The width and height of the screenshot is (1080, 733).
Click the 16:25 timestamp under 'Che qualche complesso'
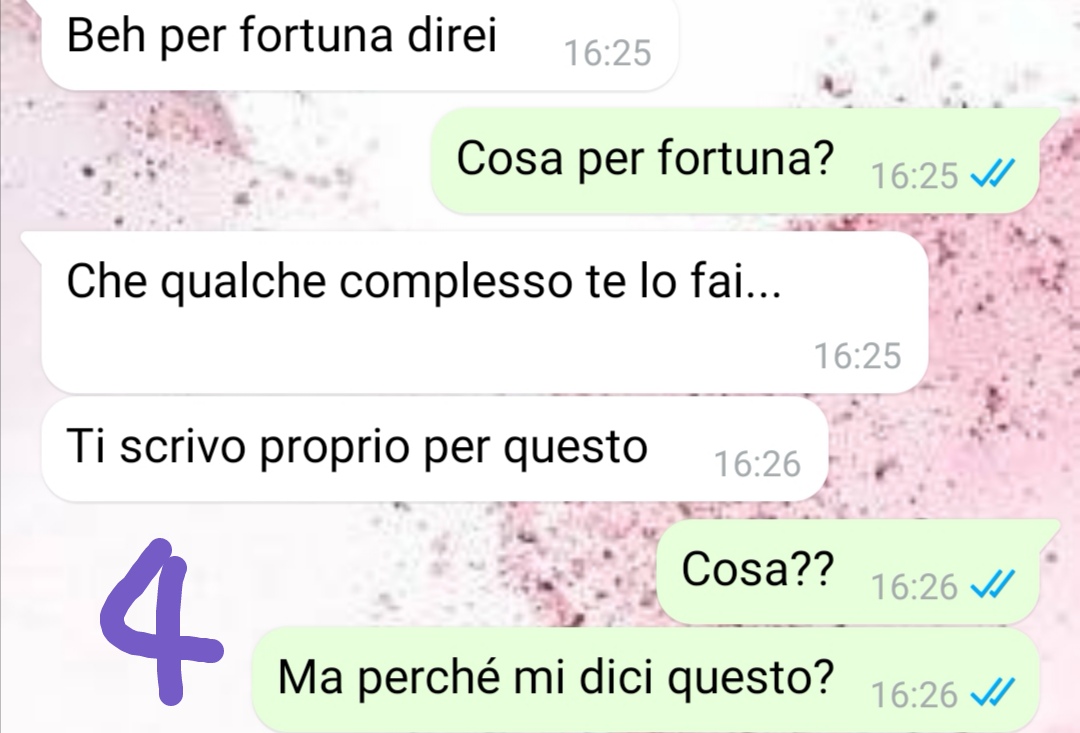858,356
